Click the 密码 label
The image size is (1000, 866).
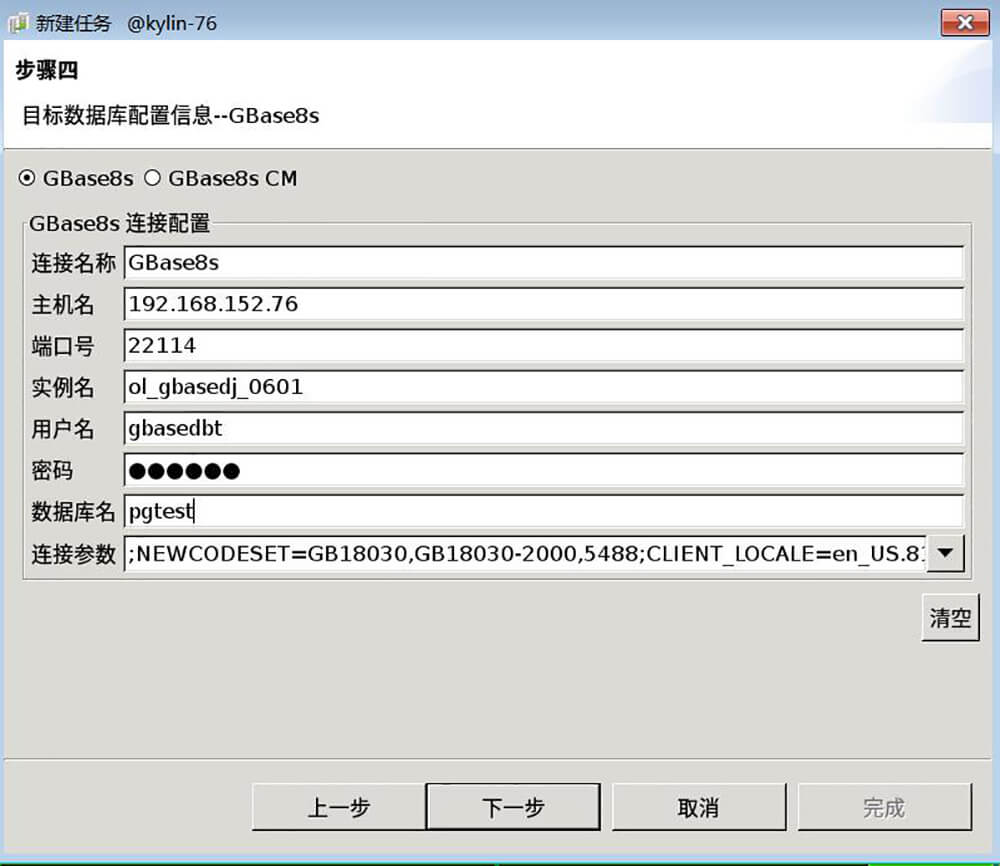52,471
